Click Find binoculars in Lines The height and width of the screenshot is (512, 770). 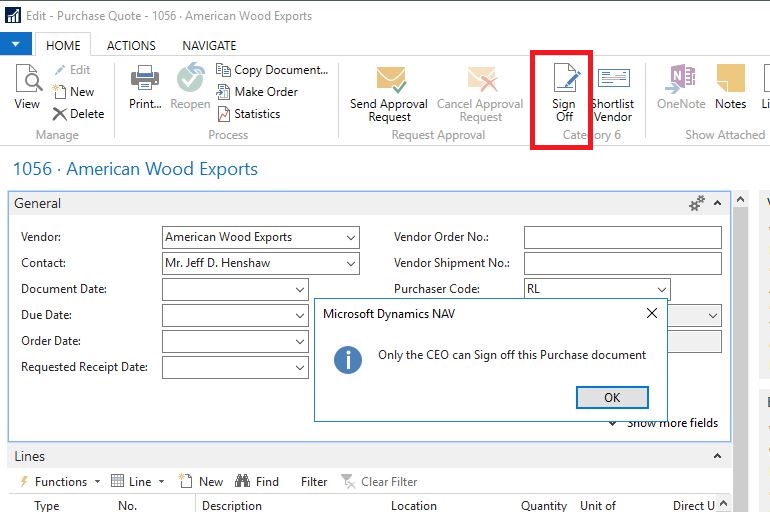point(257,482)
